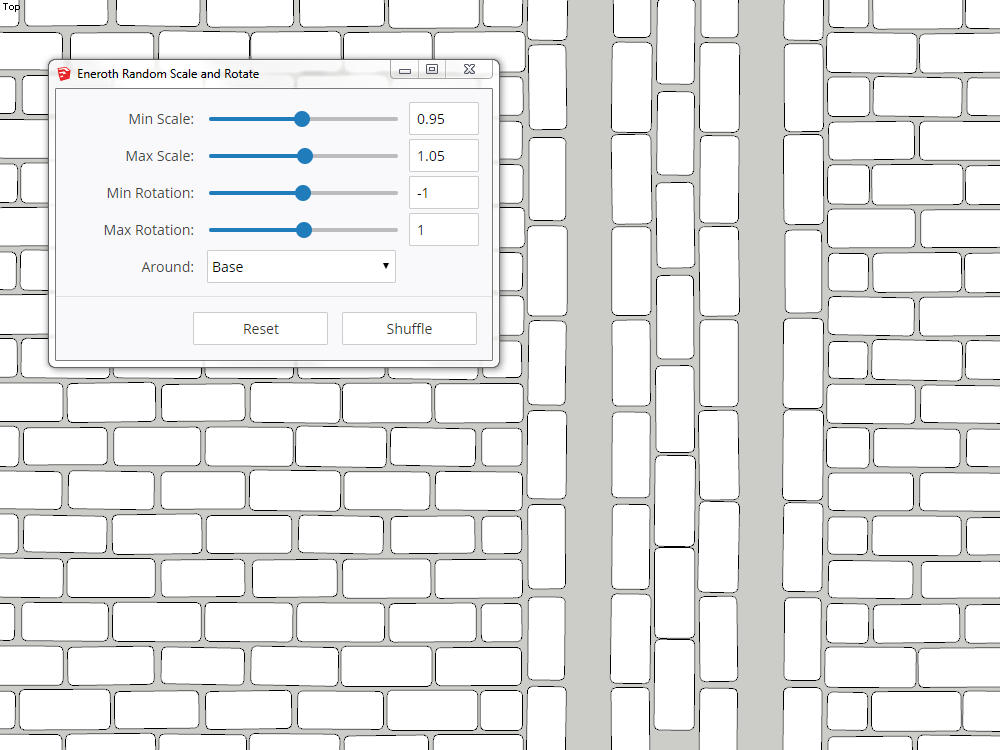Click the Min Scale slider handle
This screenshot has width=1000, height=750.
(x=302, y=119)
